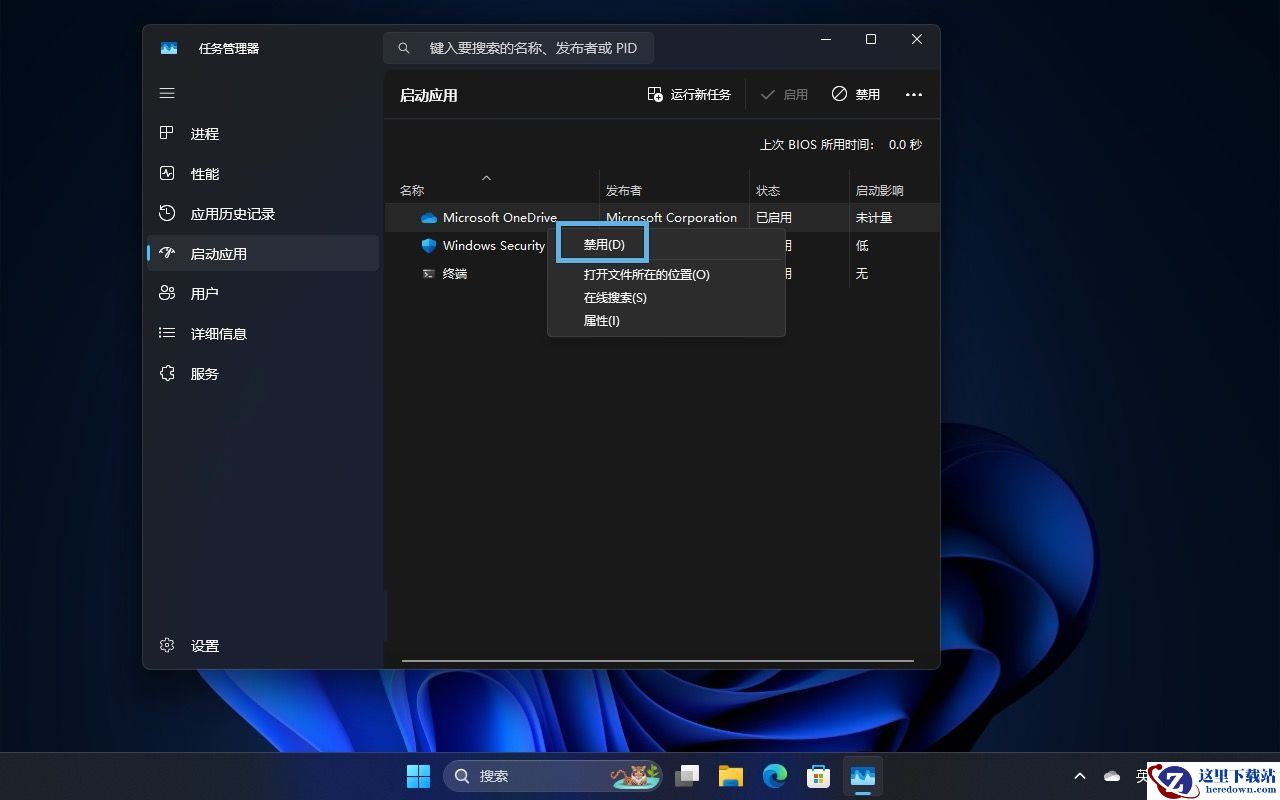Open 设置 (Settings) in Task Manager
The width and height of the screenshot is (1280, 800).
[263, 646]
